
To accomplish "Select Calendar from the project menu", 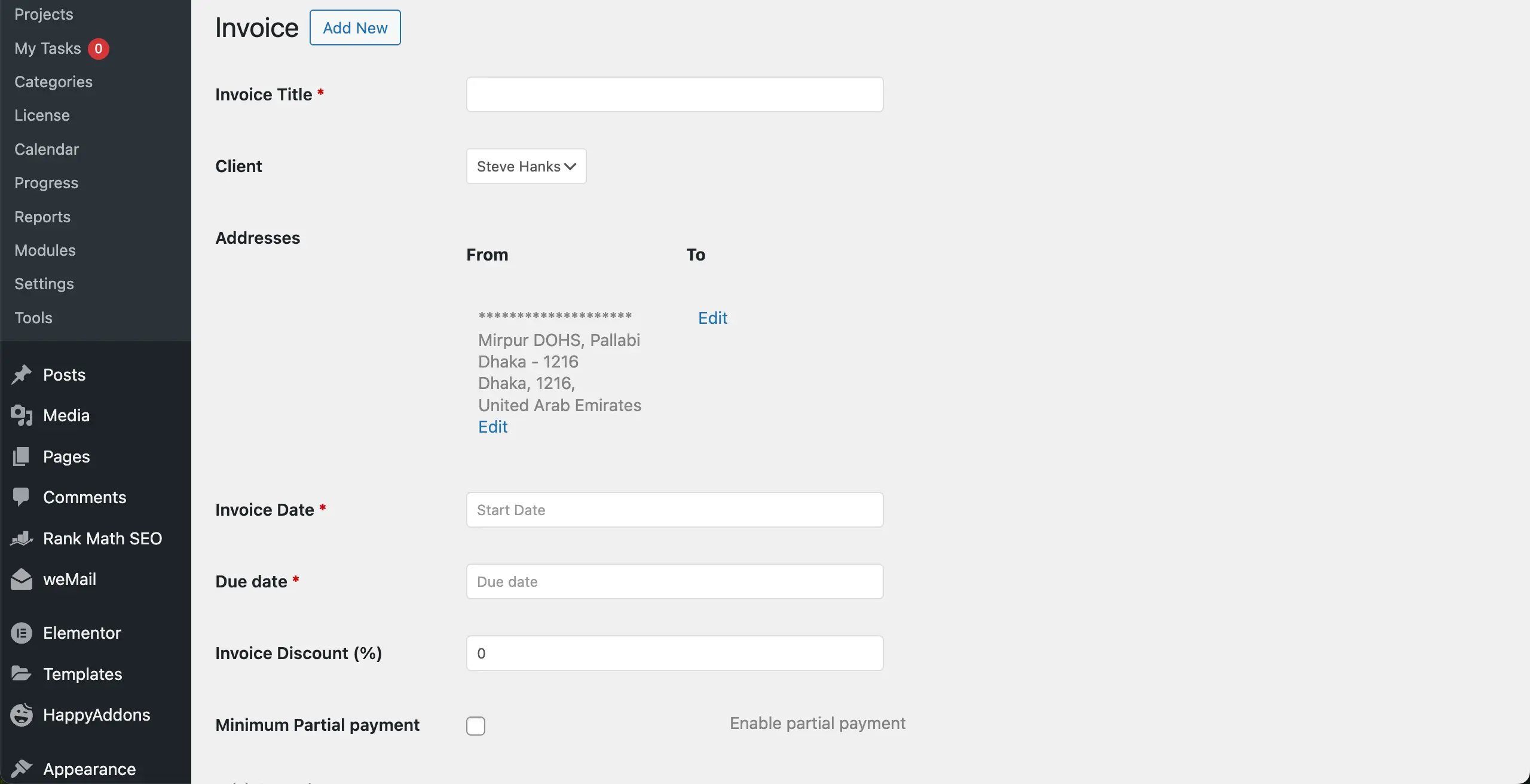I will (47, 149).
